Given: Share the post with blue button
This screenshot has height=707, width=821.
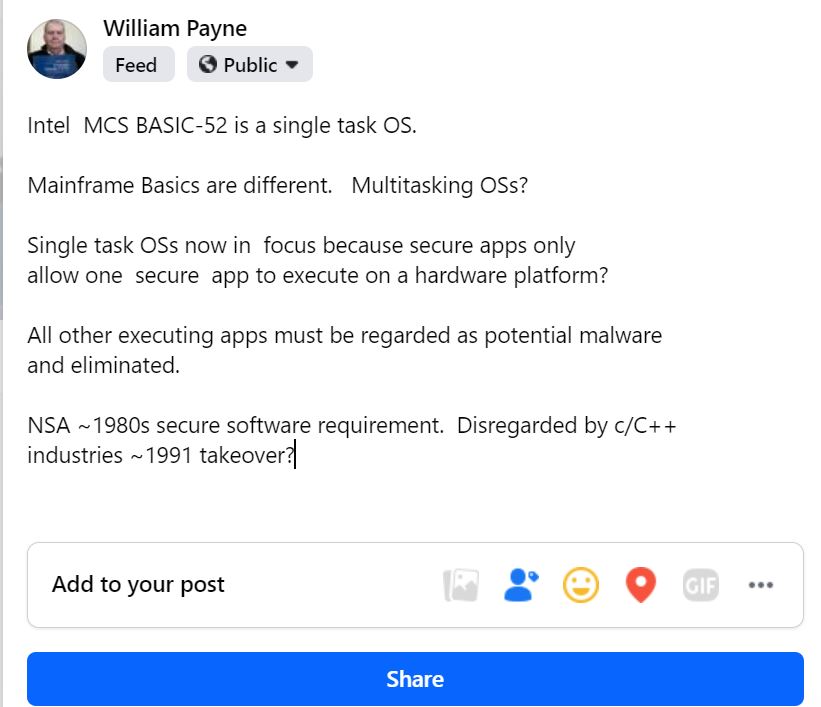Looking at the screenshot, I should [x=415, y=679].
